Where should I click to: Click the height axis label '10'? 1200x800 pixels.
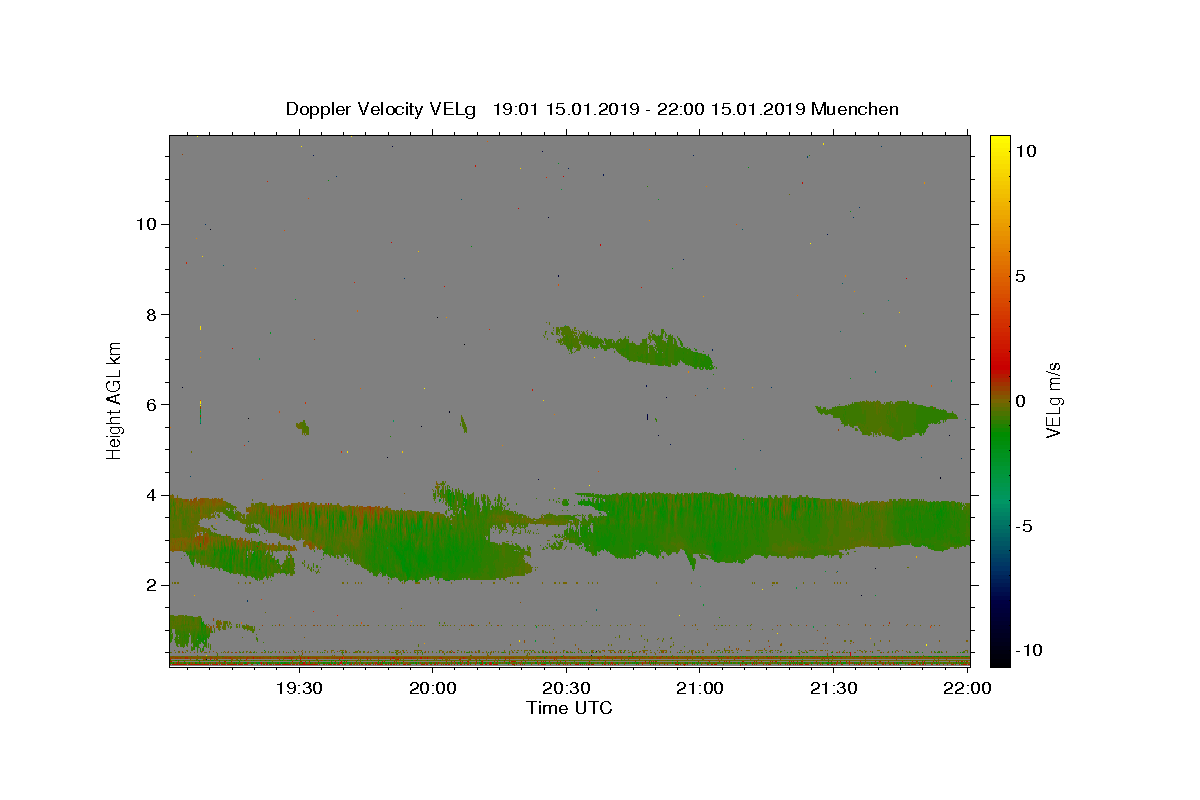146,224
